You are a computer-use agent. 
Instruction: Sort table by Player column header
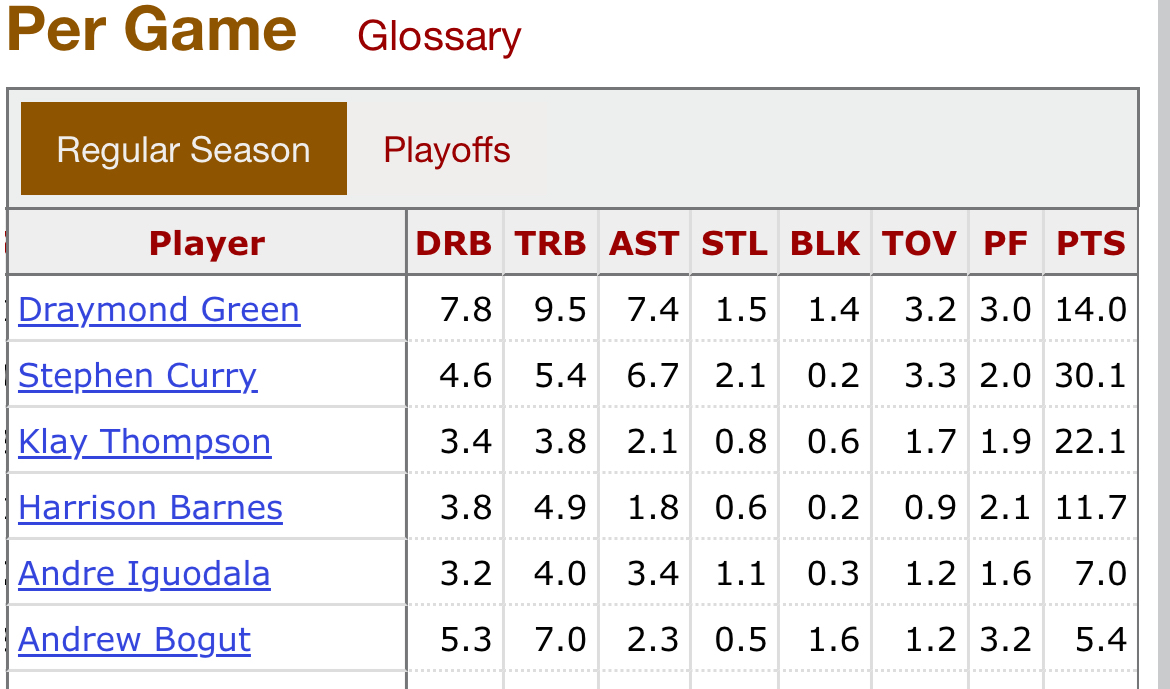[x=207, y=243]
